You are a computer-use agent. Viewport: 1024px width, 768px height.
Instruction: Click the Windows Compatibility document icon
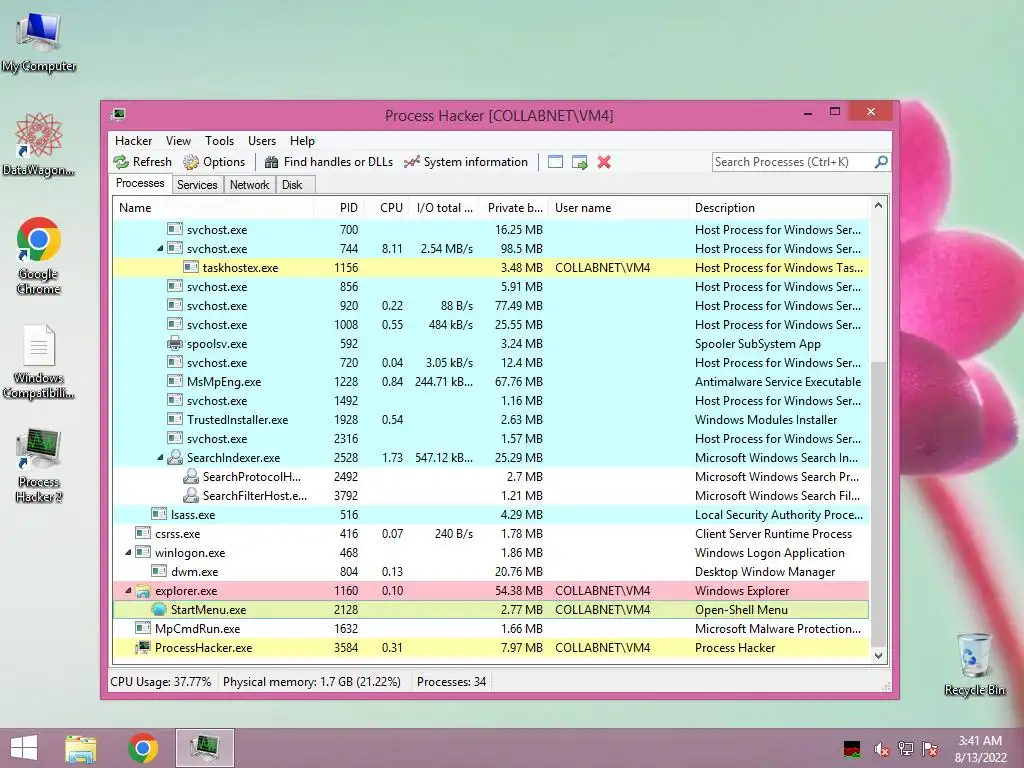point(39,361)
